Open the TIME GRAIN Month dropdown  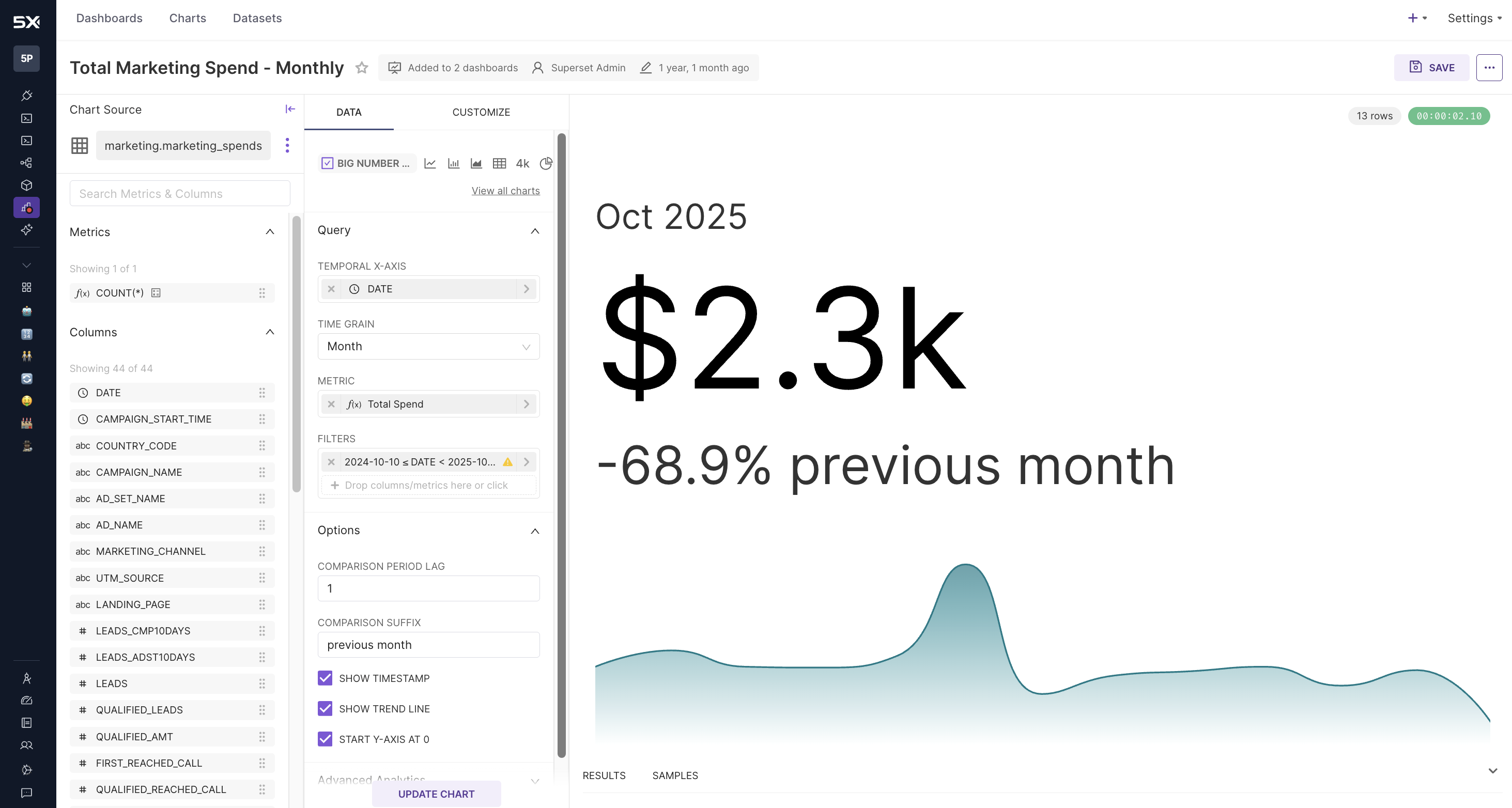(x=428, y=346)
